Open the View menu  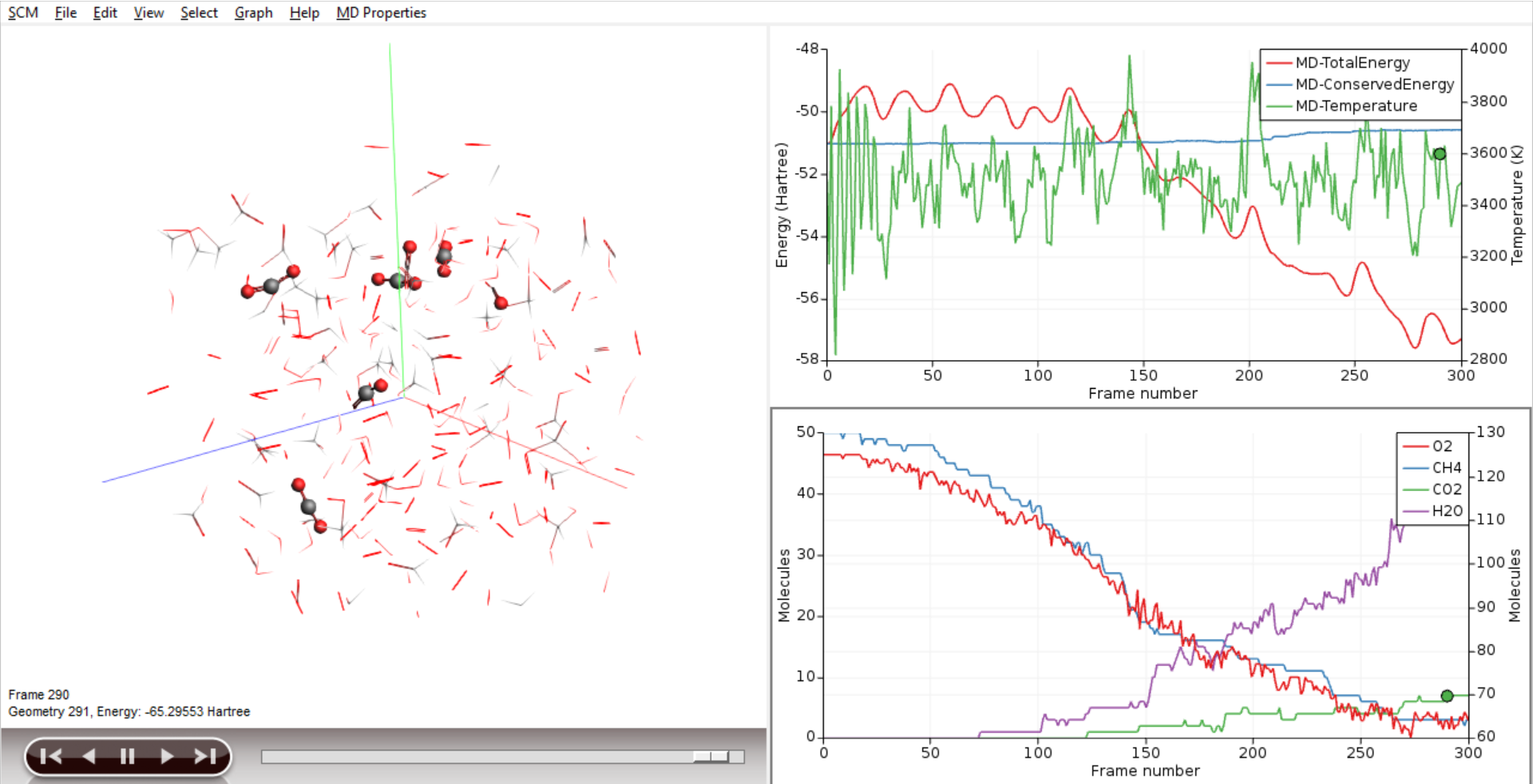click(149, 13)
